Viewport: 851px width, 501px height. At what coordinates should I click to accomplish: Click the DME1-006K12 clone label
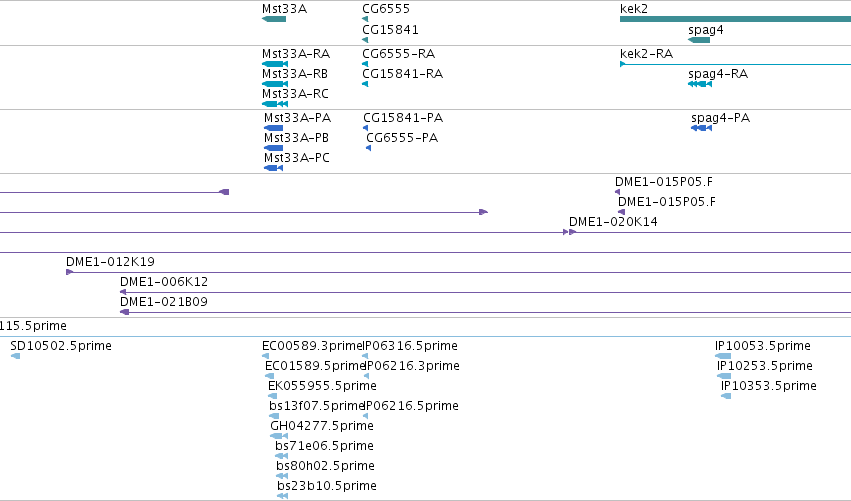click(164, 282)
